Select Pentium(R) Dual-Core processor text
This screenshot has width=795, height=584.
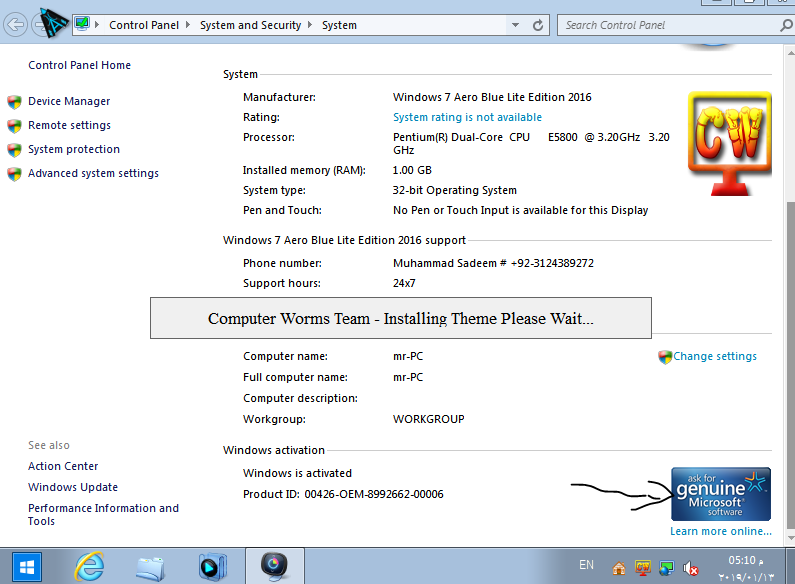[x=531, y=143]
